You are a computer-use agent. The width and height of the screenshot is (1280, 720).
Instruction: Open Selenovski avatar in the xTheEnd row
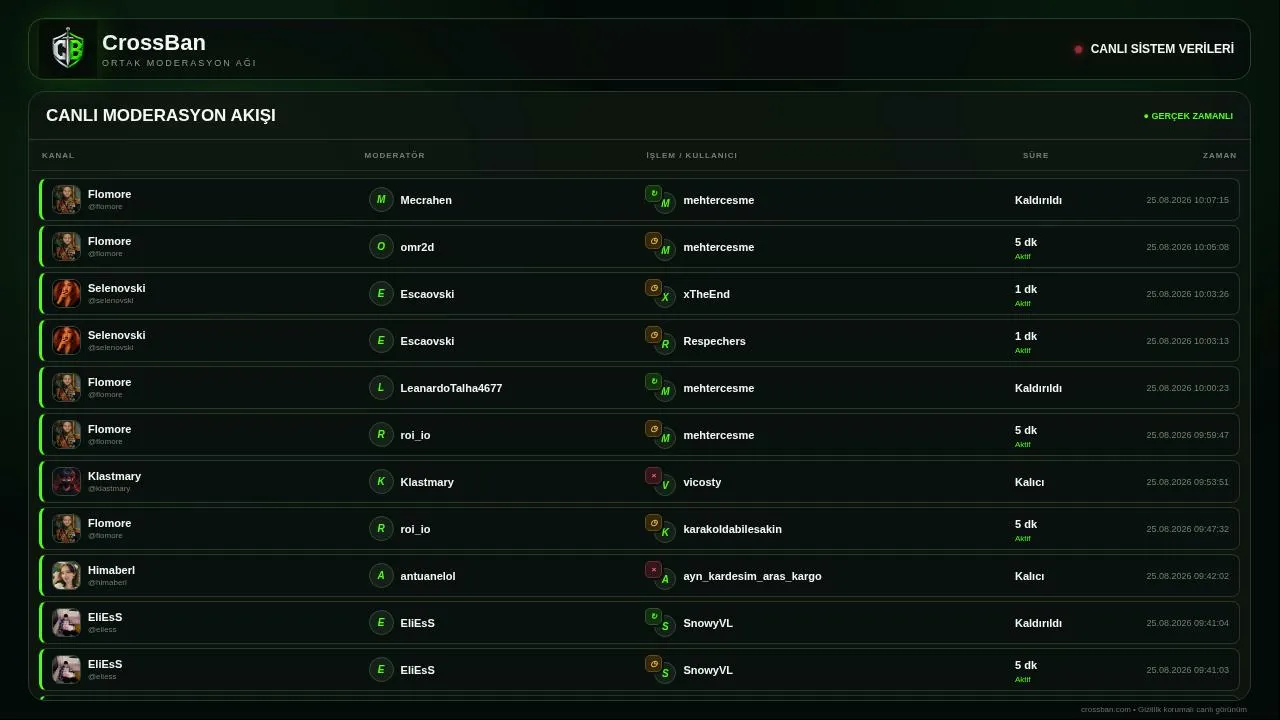tap(67, 293)
